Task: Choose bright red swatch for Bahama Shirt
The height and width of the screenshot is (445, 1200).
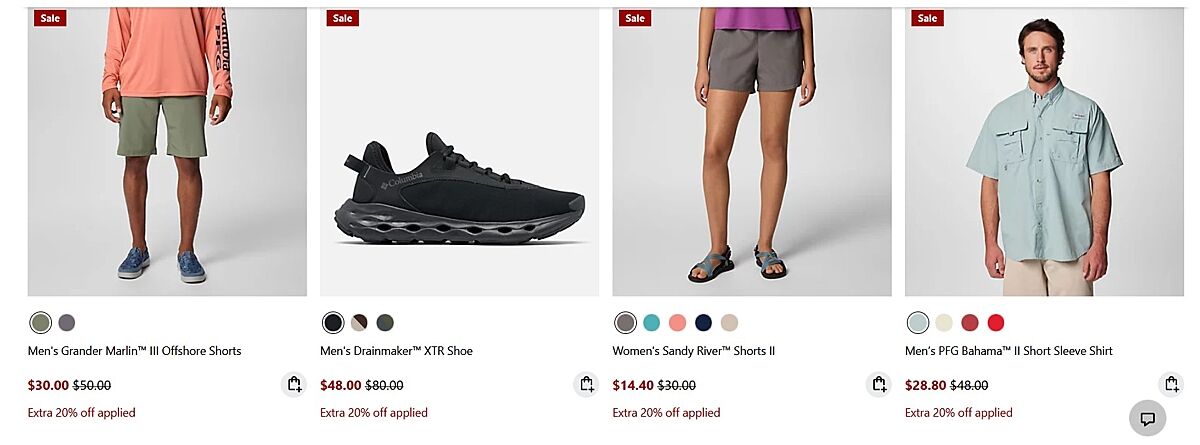Action: (995, 322)
